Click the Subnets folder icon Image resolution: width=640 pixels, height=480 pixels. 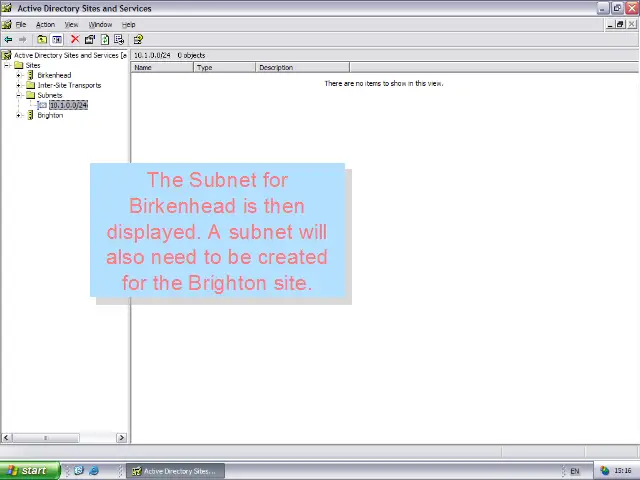pos(31,95)
